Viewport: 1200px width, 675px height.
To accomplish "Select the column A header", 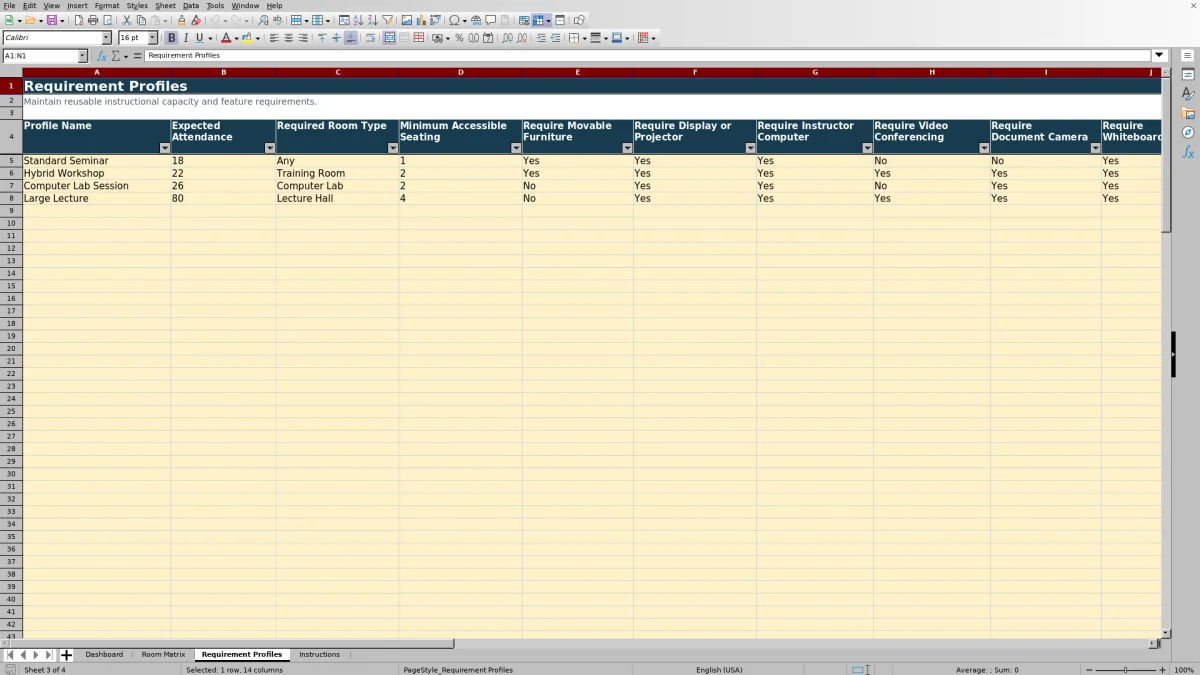I will [x=97, y=73].
